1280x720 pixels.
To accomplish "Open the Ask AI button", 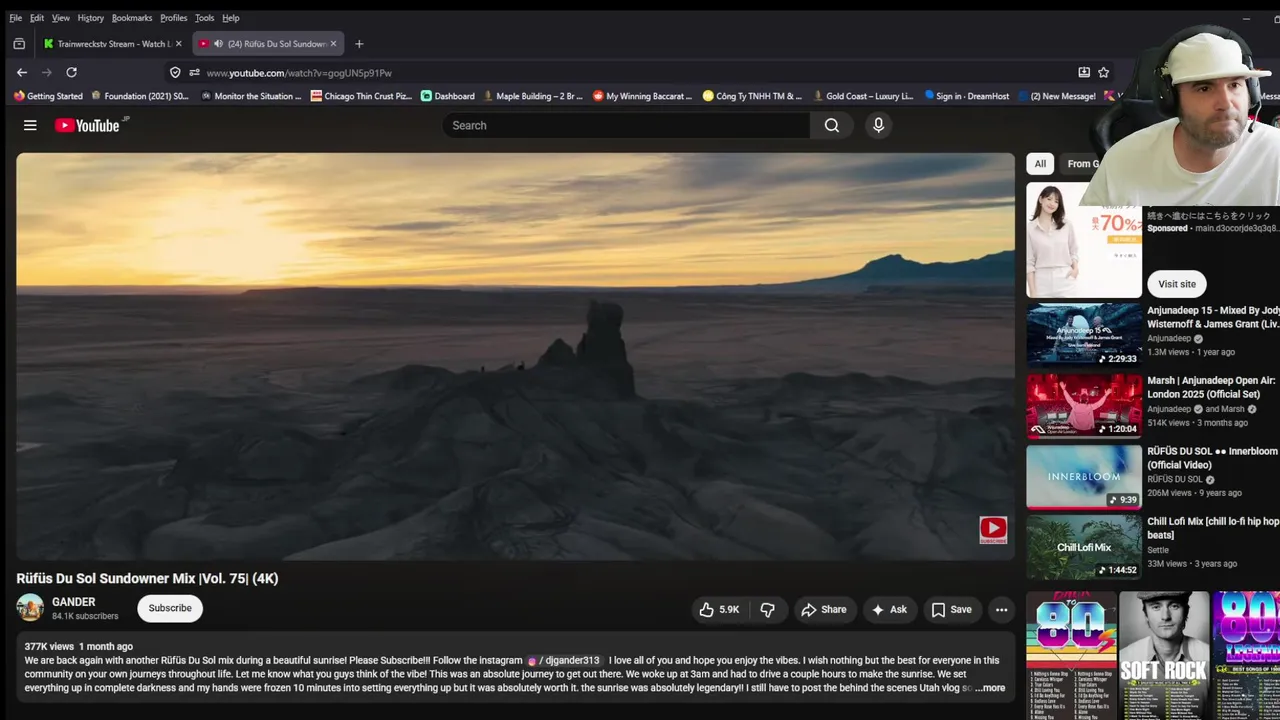I will [888, 609].
